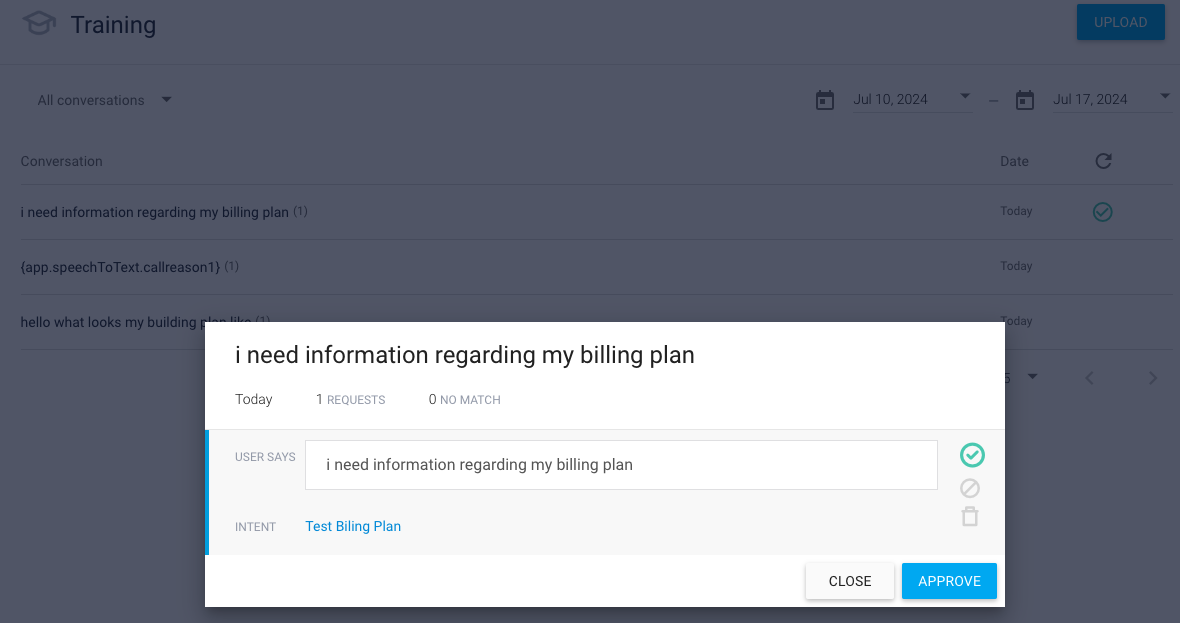Open the 'i need information regarding my billing plan' row
Image resolution: width=1180 pixels, height=623 pixels.
tap(596, 212)
